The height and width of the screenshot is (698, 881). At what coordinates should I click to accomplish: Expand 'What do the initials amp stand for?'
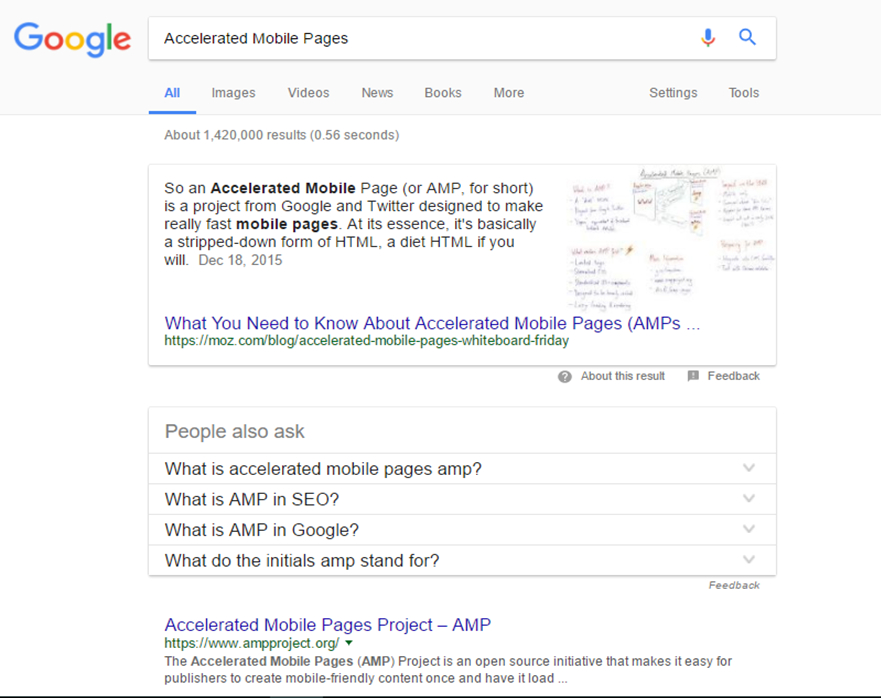tap(462, 560)
